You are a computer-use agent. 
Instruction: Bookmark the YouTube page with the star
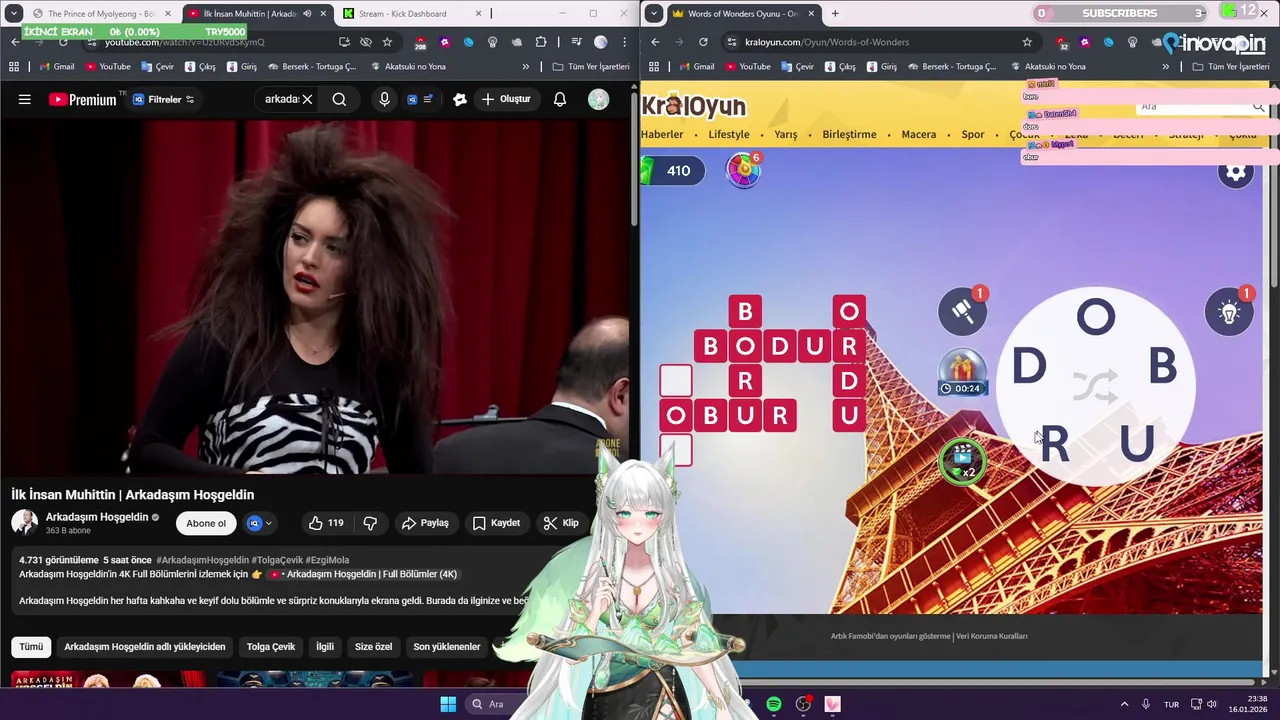pyautogui.click(x=387, y=42)
